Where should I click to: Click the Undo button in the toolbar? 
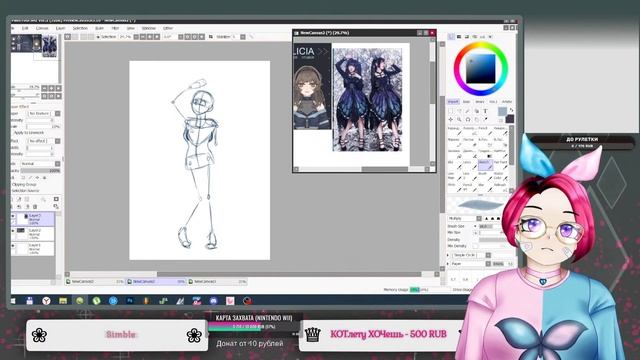click(67, 37)
